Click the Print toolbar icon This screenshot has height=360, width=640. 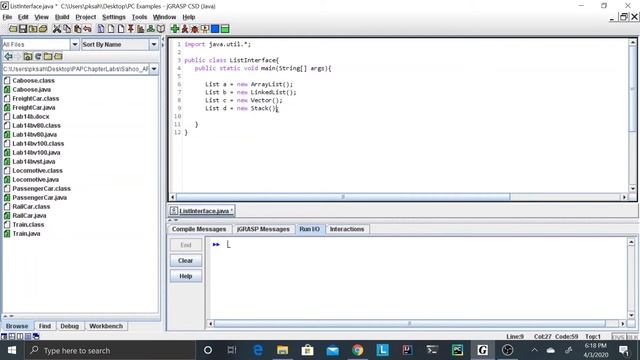[x=42, y=29]
